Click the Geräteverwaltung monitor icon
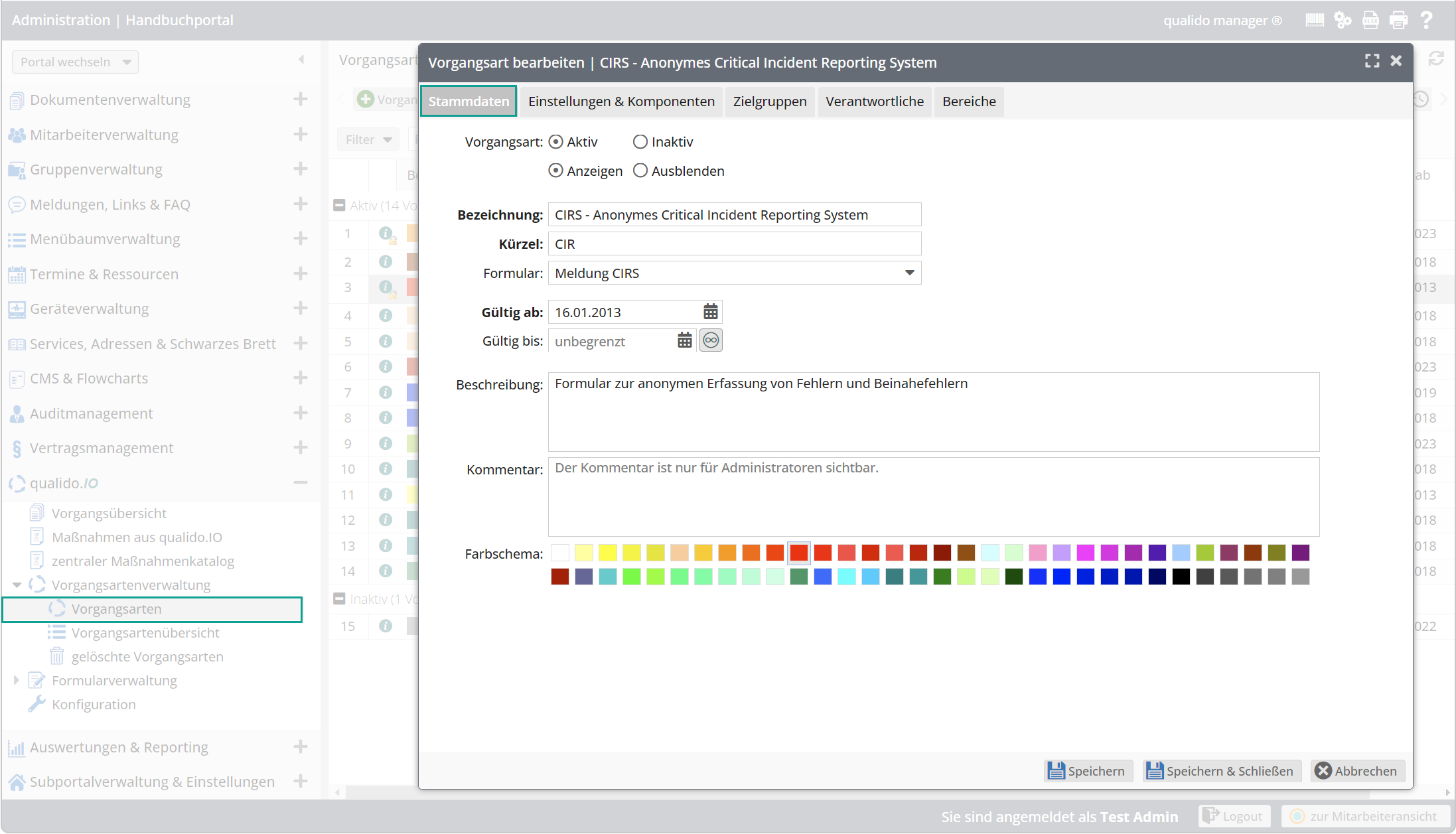Viewport: 1456px width, 834px height. [x=17, y=309]
